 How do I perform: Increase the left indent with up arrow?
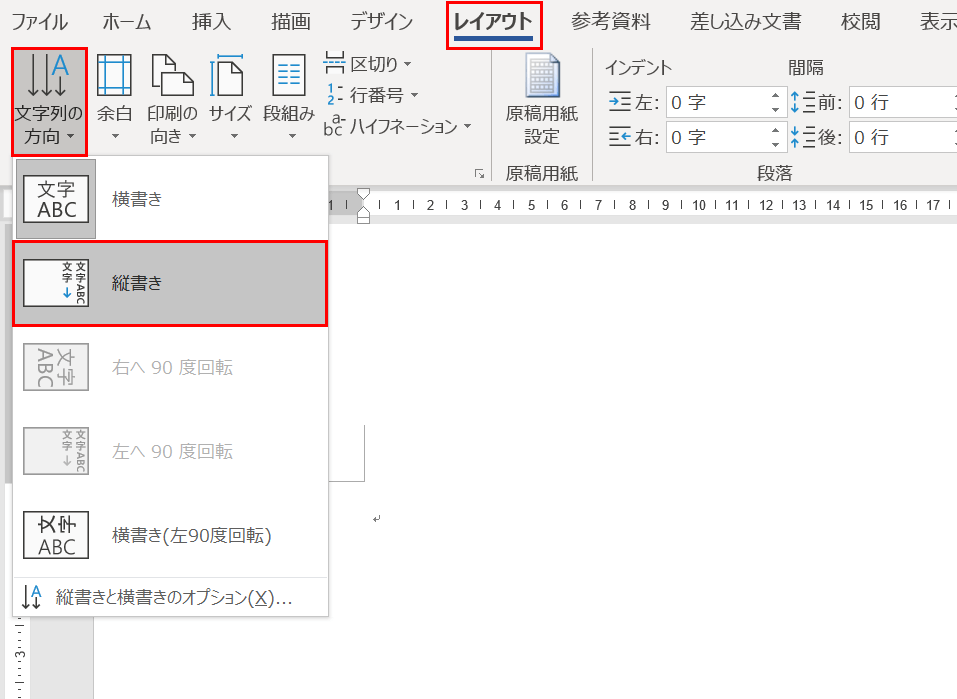(775, 95)
